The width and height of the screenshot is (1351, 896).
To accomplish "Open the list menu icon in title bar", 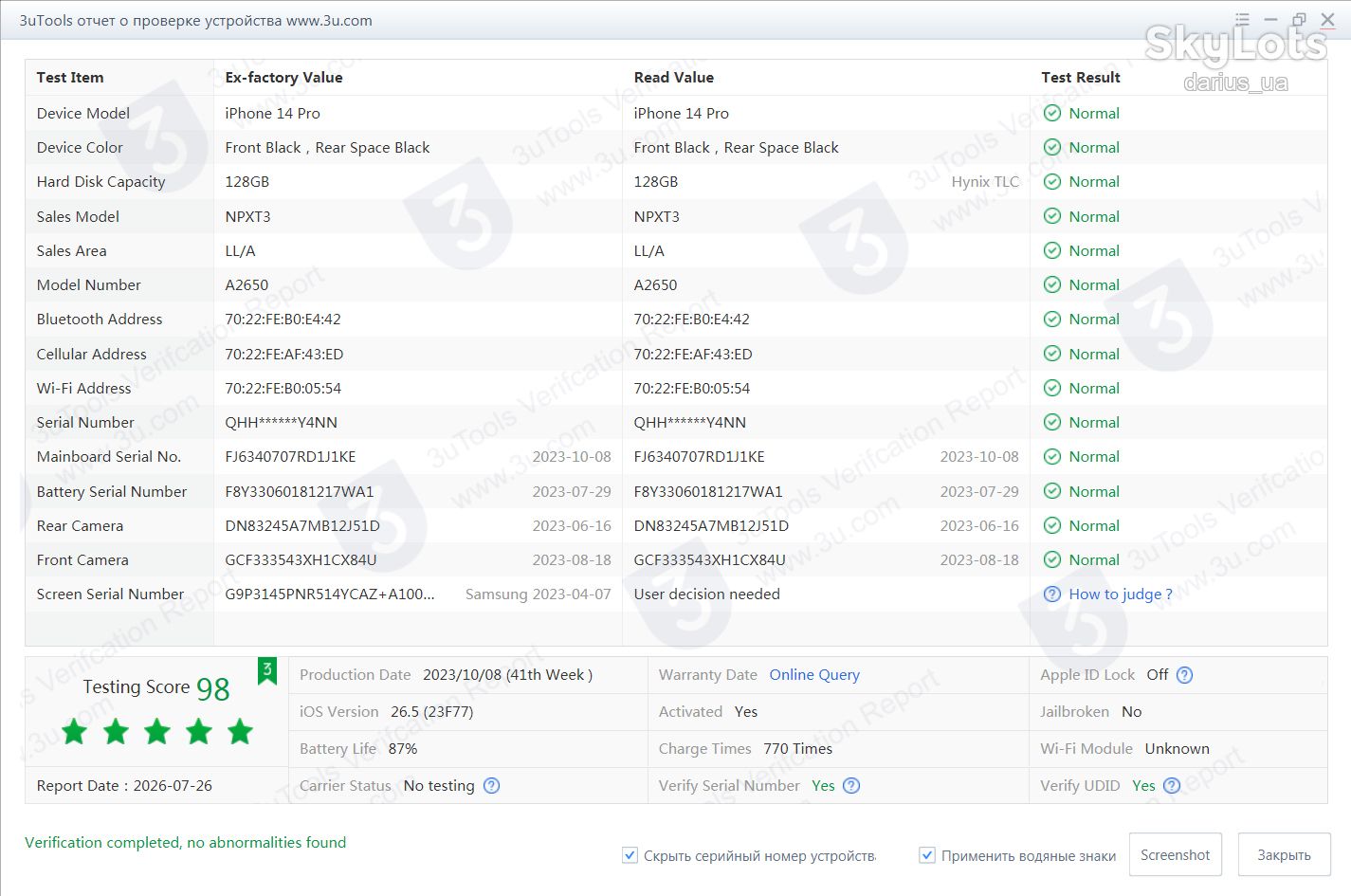I will coord(1243,20).
